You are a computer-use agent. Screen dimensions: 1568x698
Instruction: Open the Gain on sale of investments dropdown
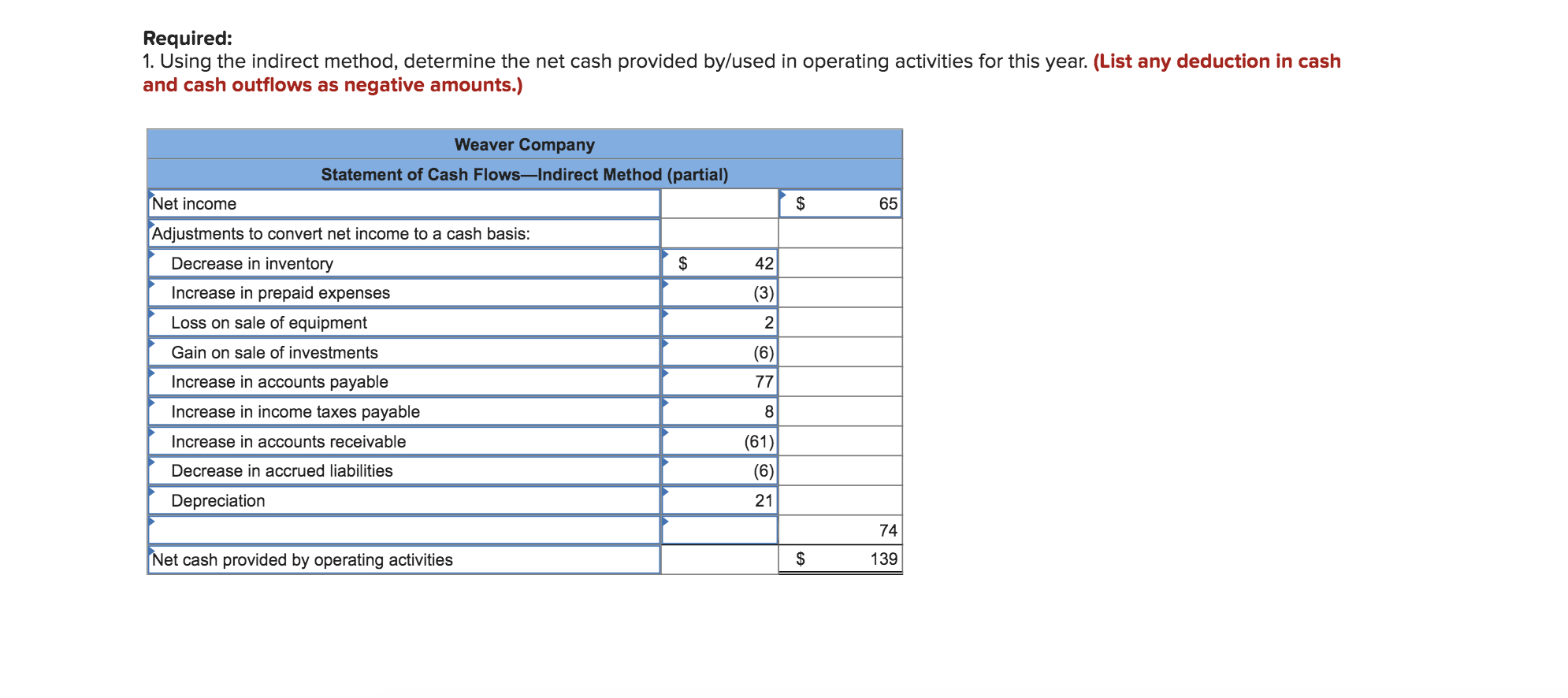pyautogui.click(x=404, y=352)
